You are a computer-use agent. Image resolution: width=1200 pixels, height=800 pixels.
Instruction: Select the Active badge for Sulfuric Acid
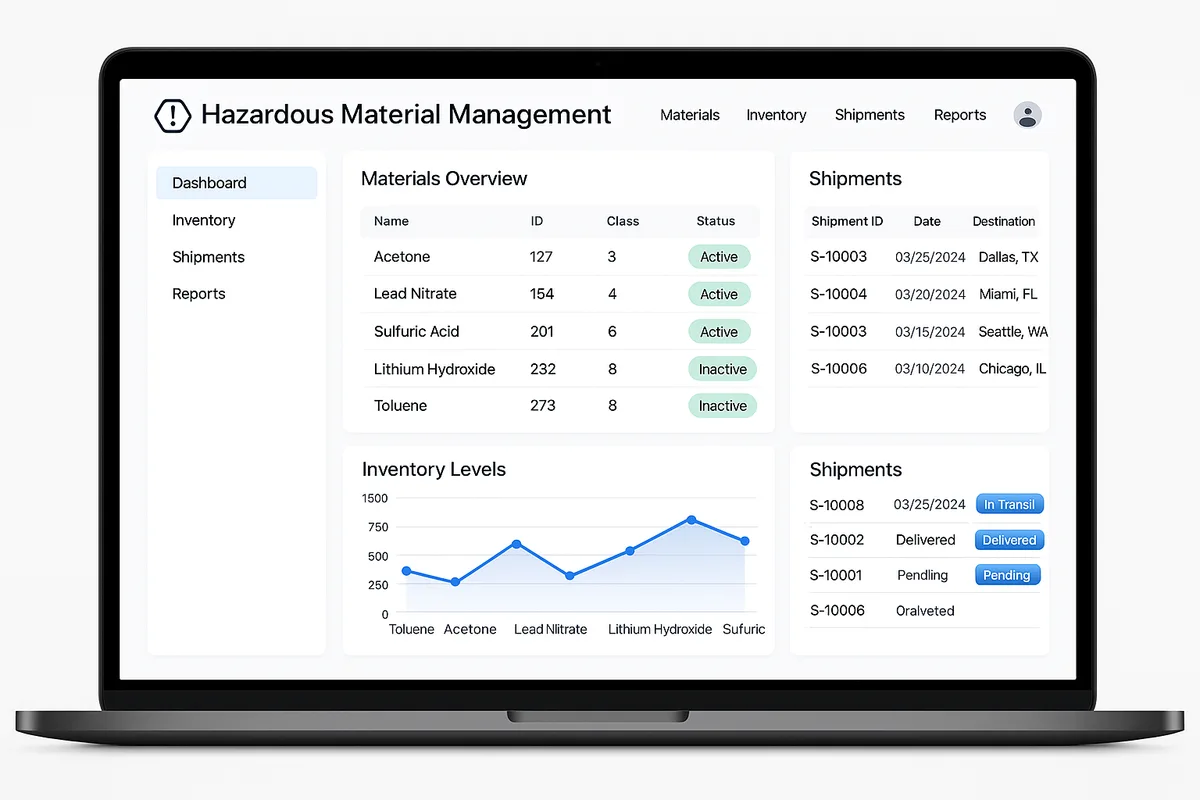tap(719, 332)
